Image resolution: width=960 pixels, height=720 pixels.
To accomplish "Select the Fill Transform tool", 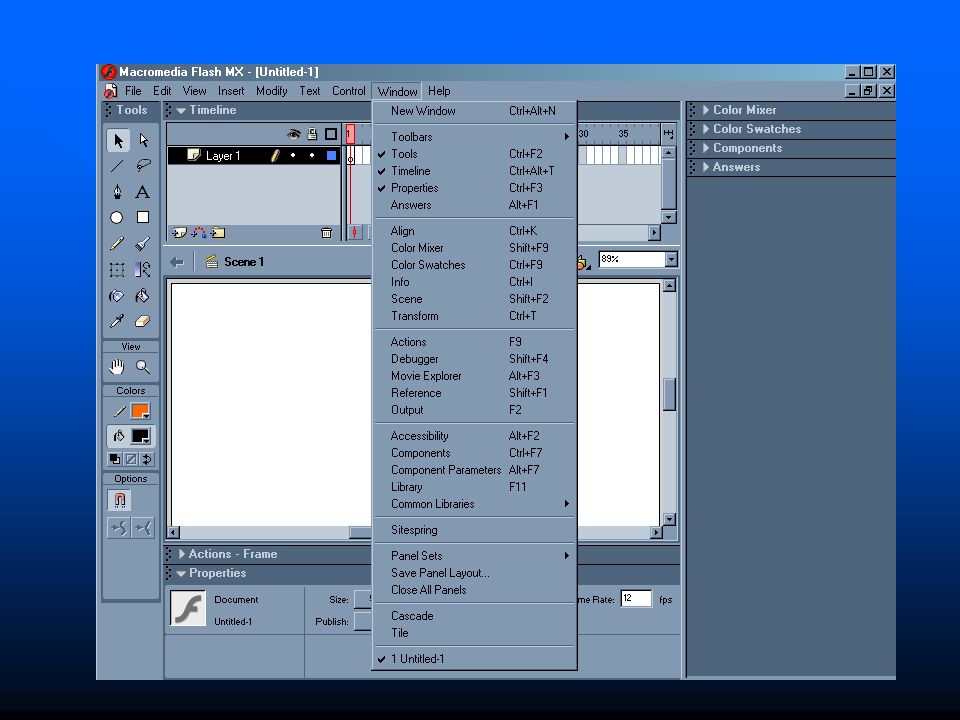I will point(143,269).
